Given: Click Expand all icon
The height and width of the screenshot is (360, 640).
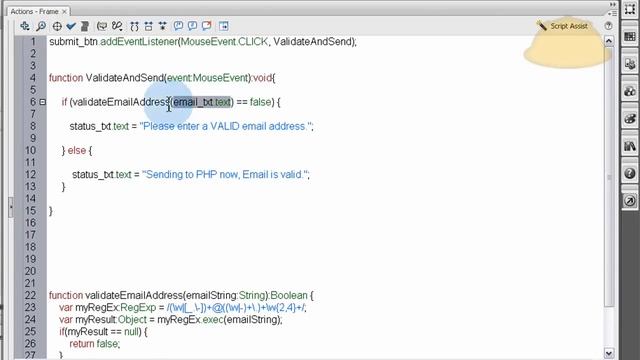Looking at the screenshot, I should tap(163, 26).
